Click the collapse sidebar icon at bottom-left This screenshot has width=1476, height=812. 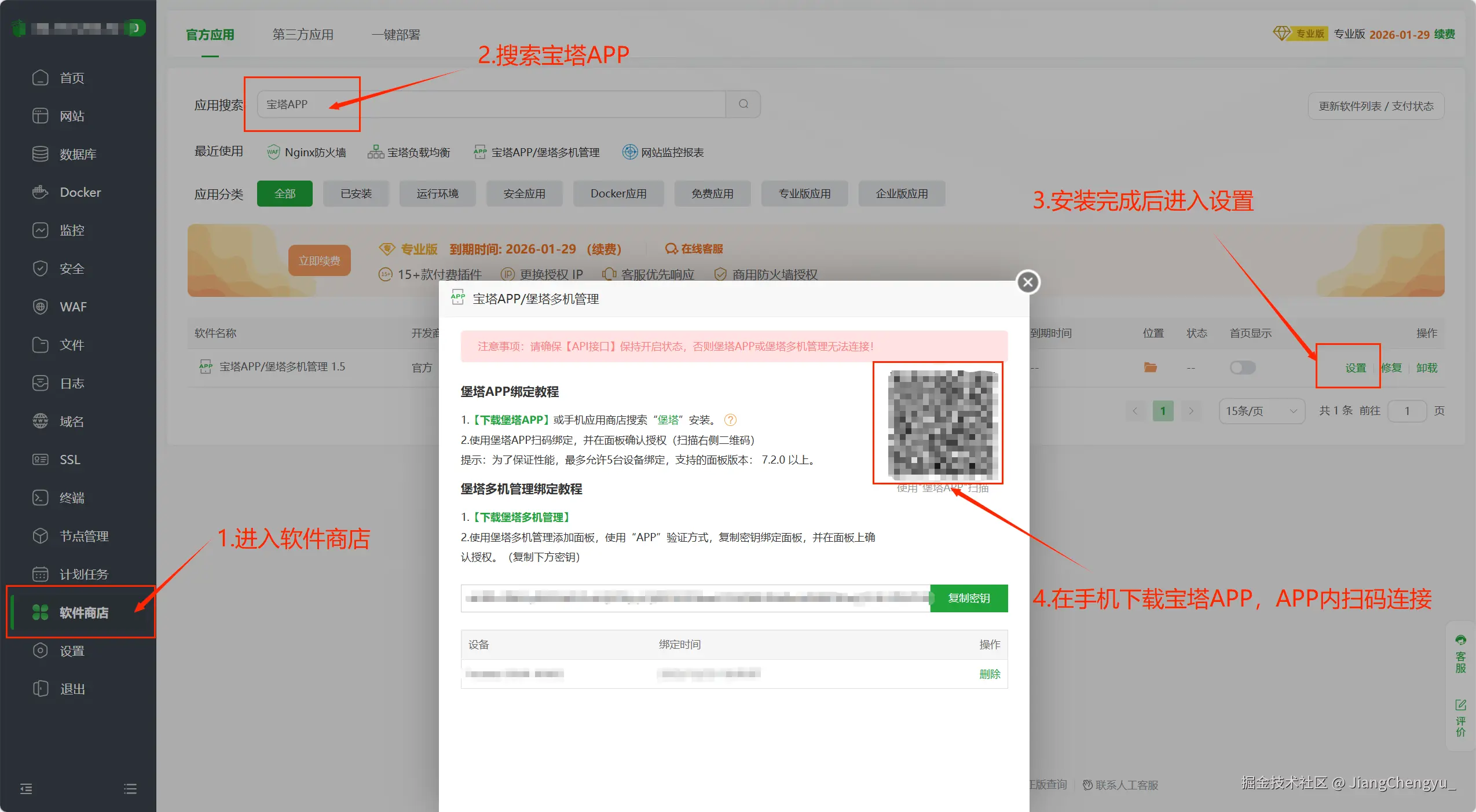26,789
